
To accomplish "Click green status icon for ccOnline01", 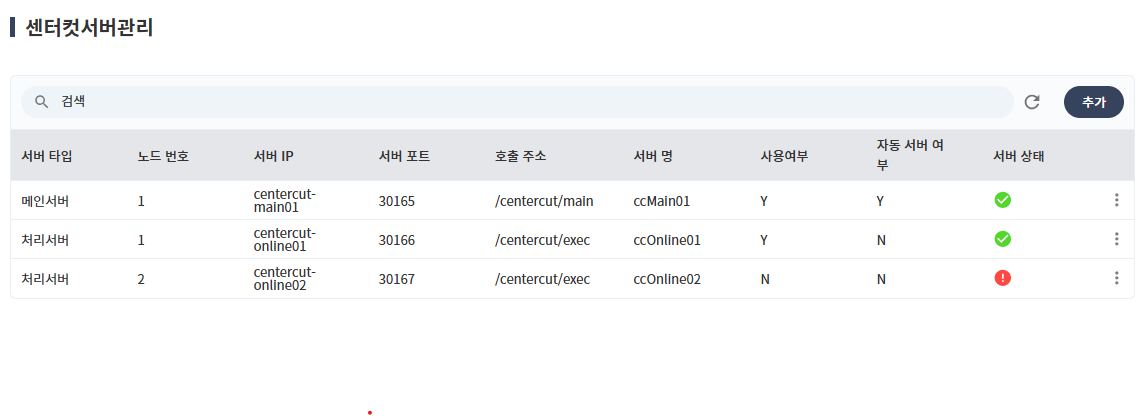I will pyautogui.click(x=1002, y=239).
